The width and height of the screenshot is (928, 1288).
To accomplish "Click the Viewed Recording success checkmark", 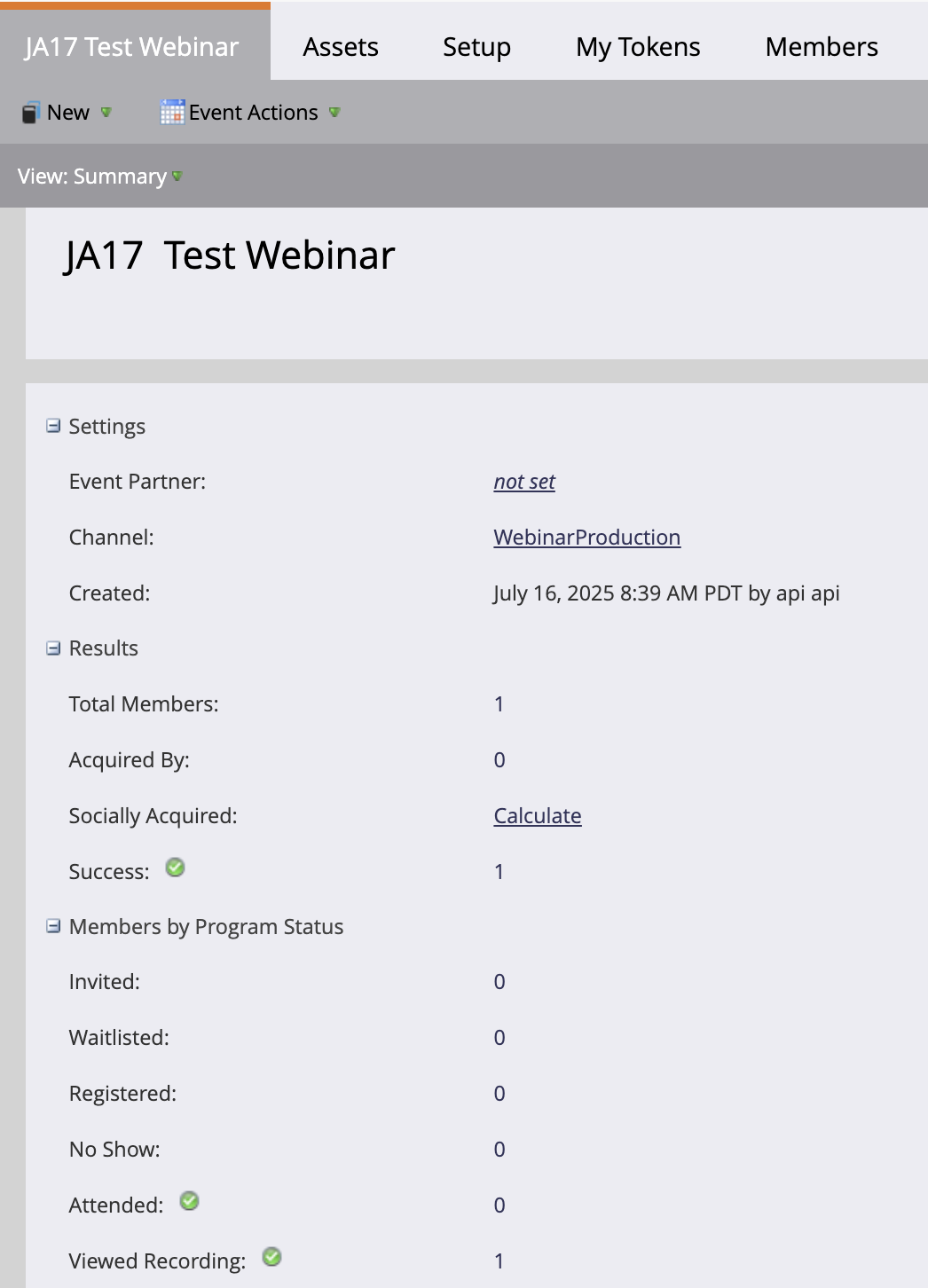I will tap(272, 1257).
